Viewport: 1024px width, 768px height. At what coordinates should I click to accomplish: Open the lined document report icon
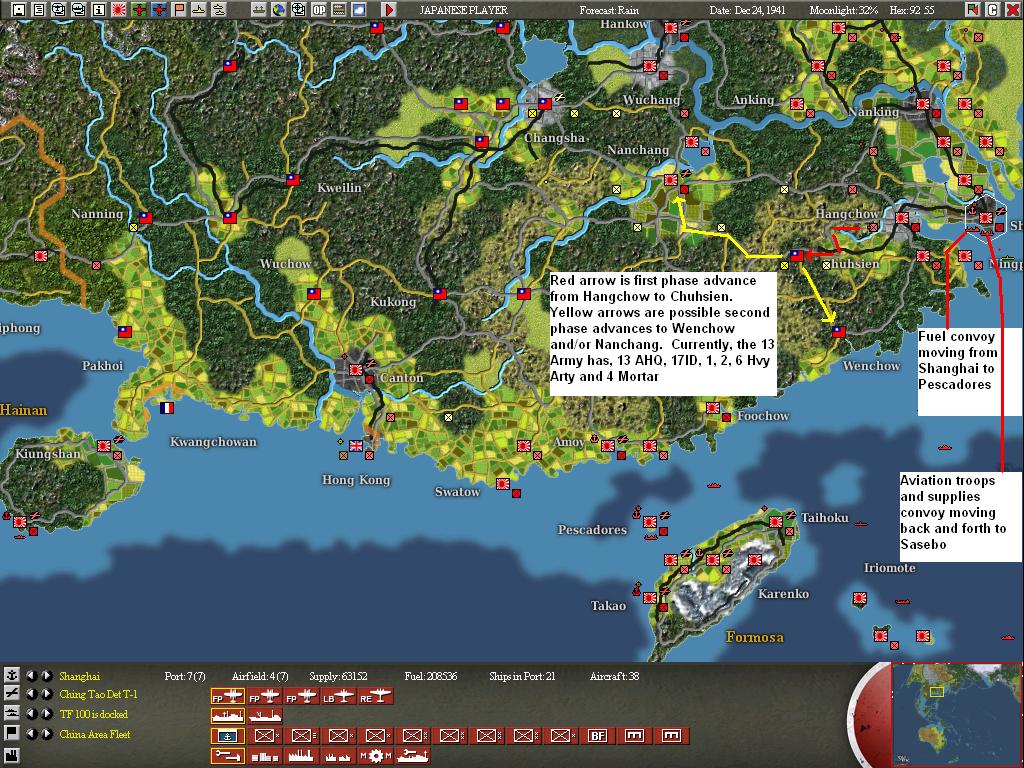coord(39,10)
